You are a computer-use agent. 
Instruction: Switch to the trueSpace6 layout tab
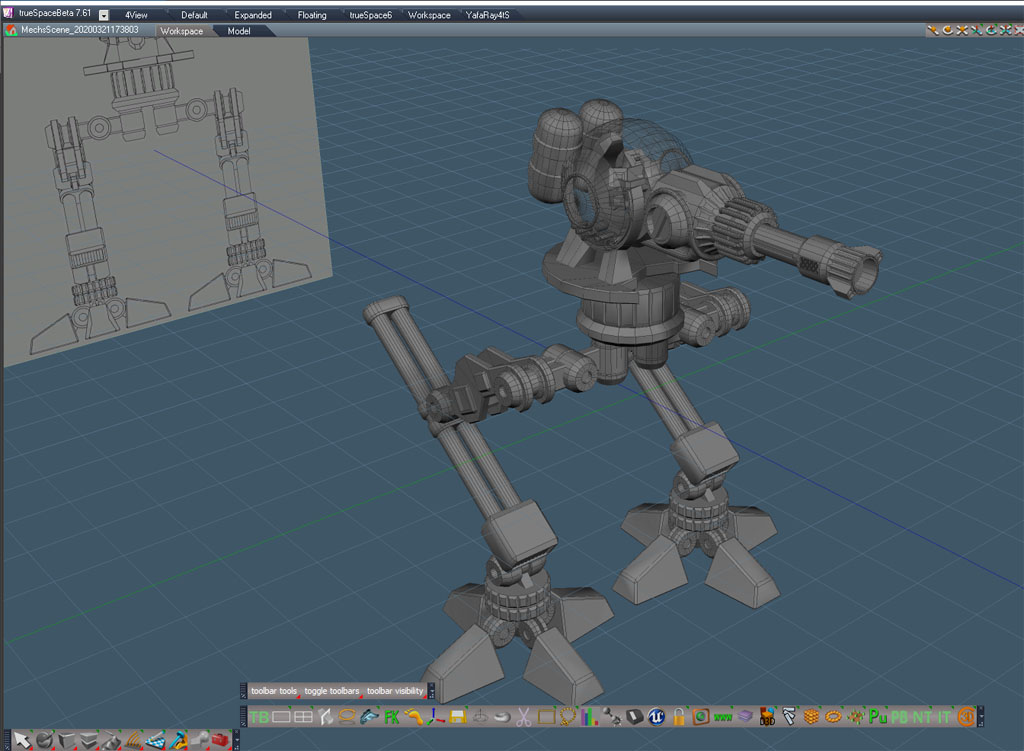[x=370, y=15]
